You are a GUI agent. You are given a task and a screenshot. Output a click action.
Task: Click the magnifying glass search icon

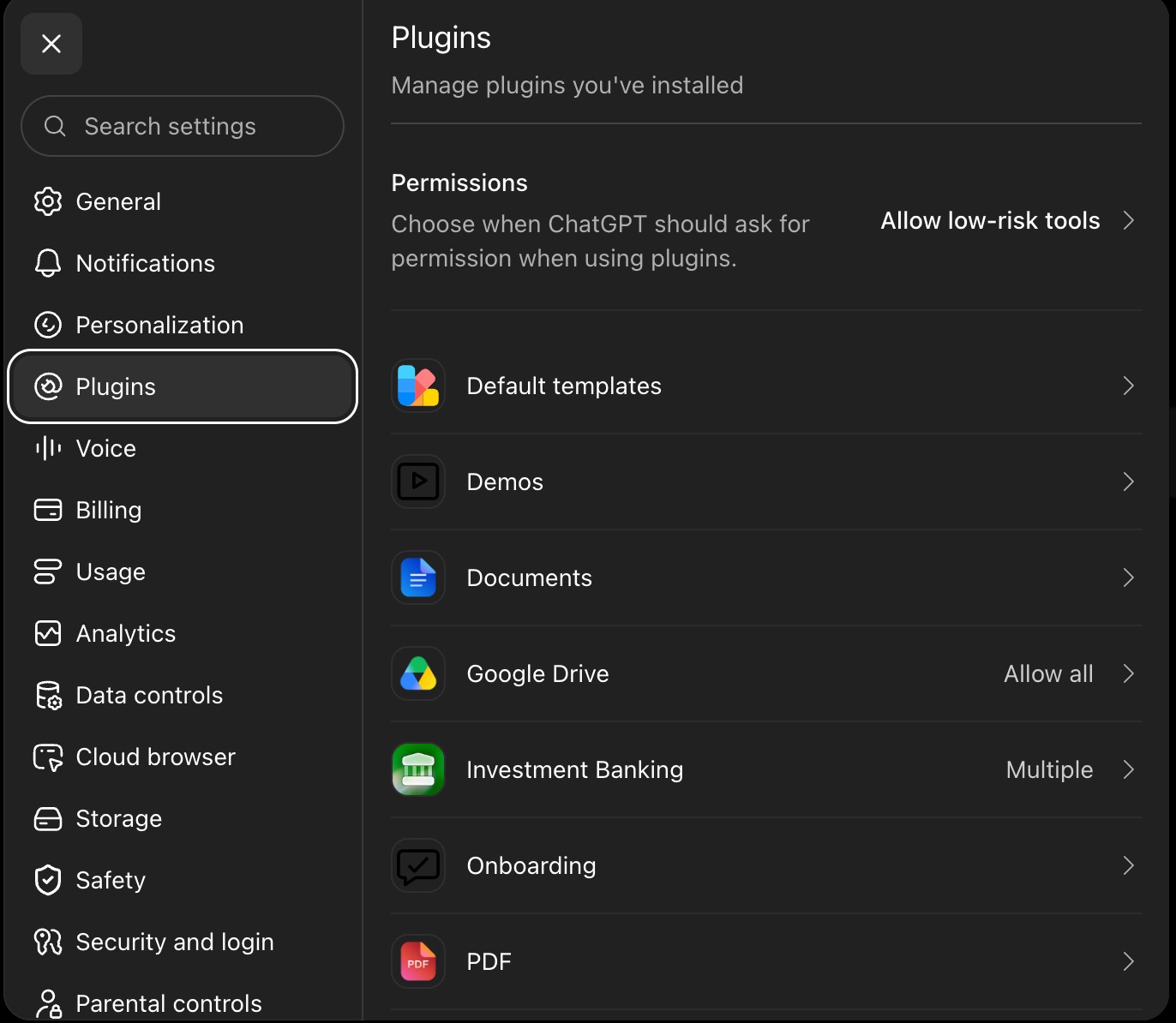(x=55, y=126)
